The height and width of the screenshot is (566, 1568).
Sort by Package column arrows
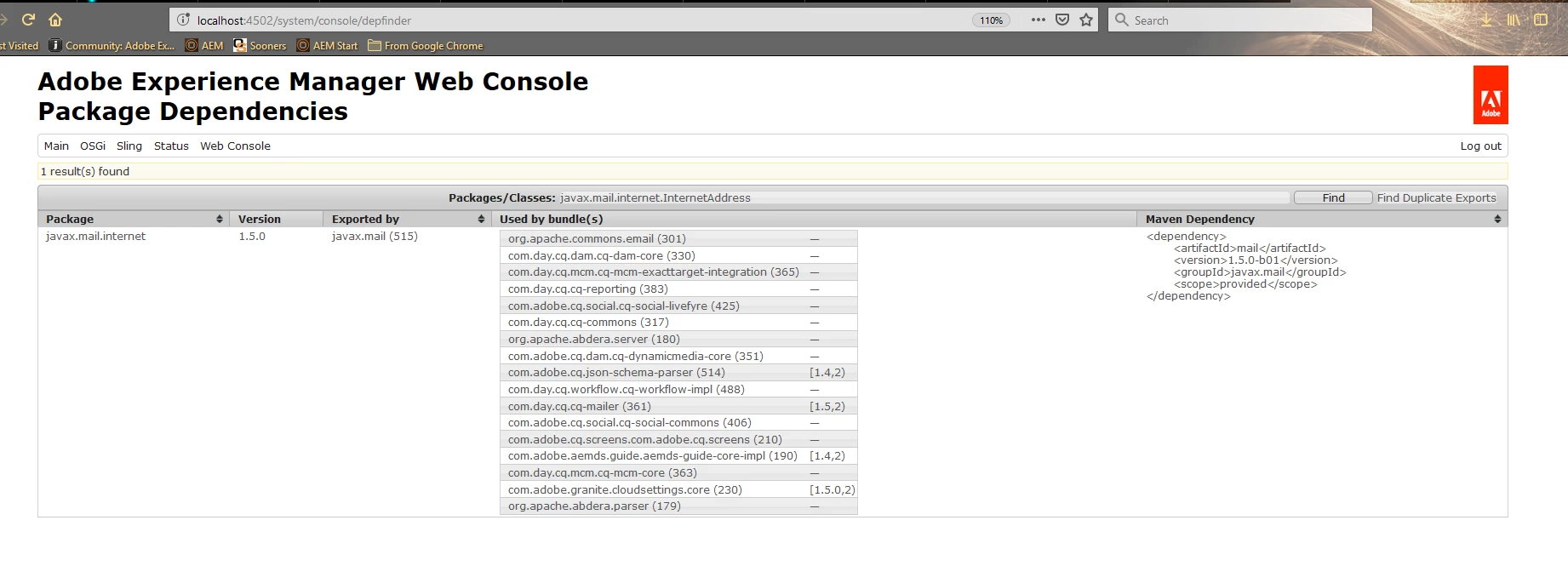(x=220, y=219)
